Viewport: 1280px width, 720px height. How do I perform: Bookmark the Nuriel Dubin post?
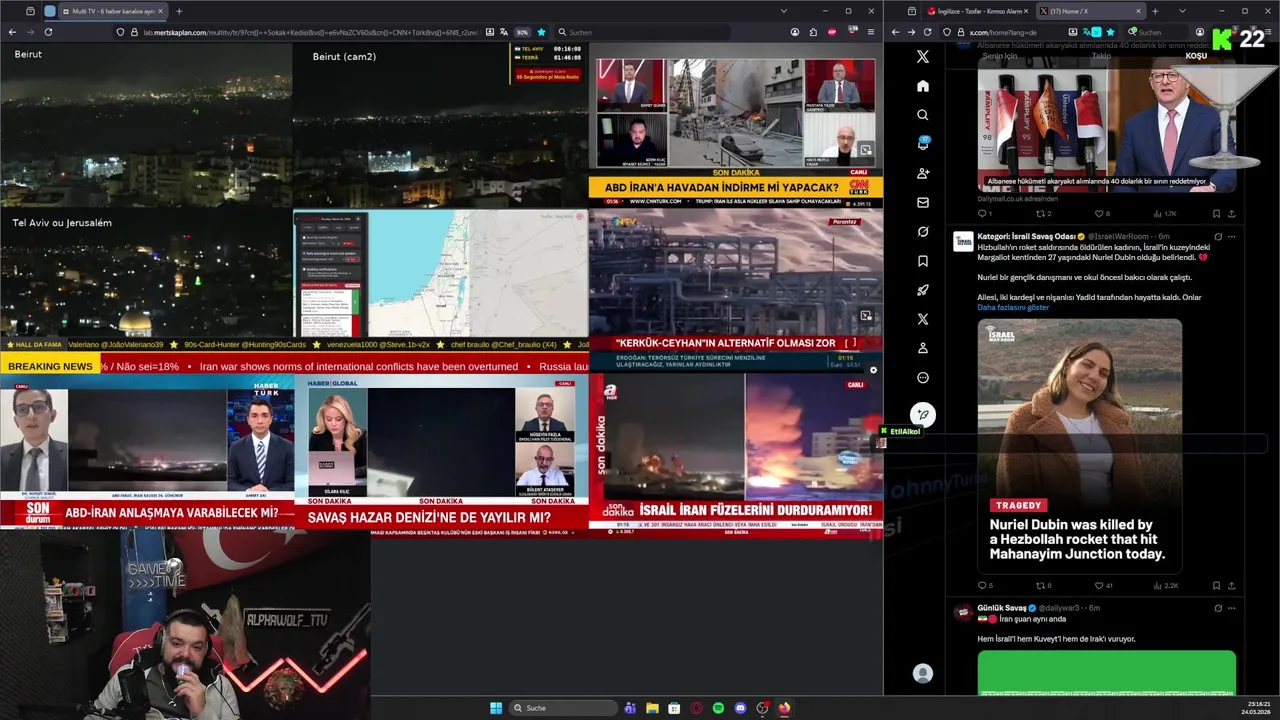tap(1216, 586)
